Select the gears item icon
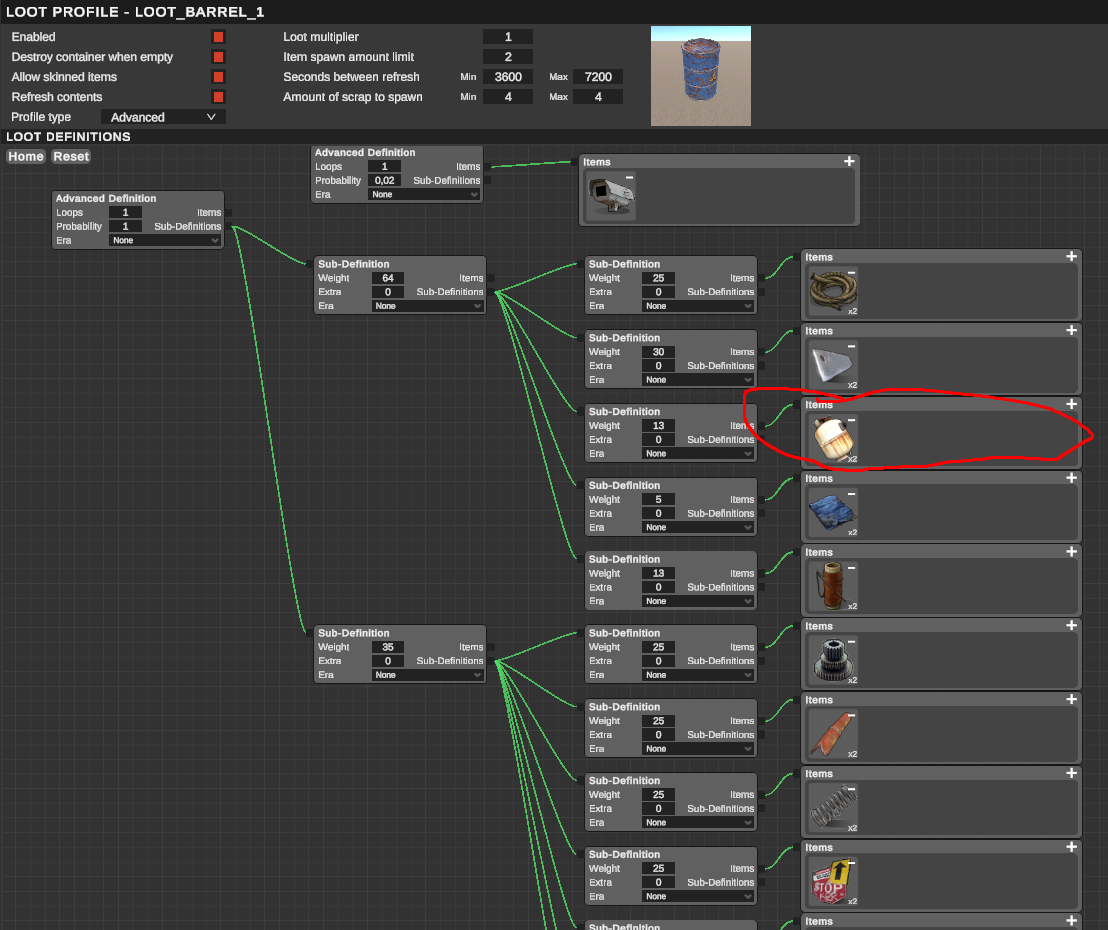The height and width of the screenshot is (930, 1108). (832, 661)
